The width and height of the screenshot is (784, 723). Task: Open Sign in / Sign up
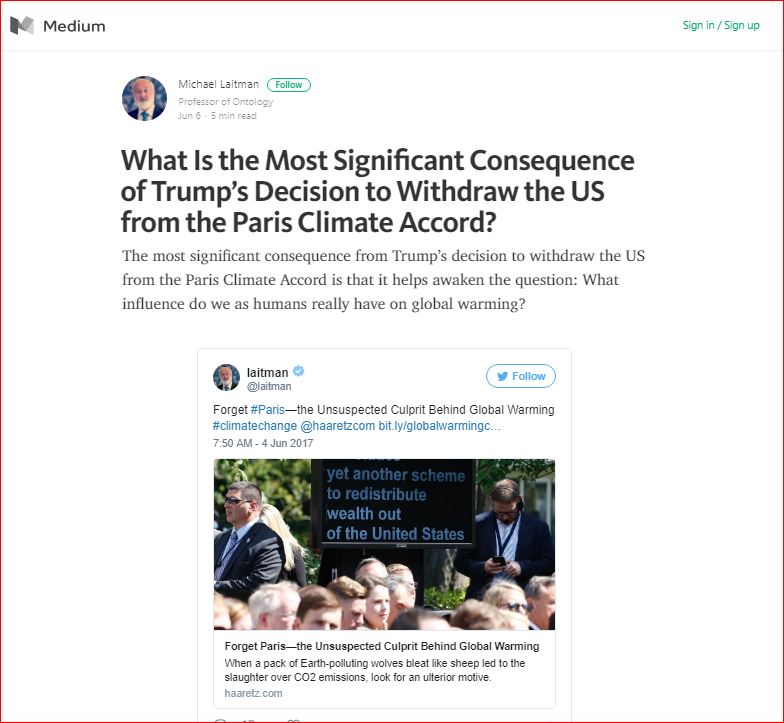click(720, 25)
